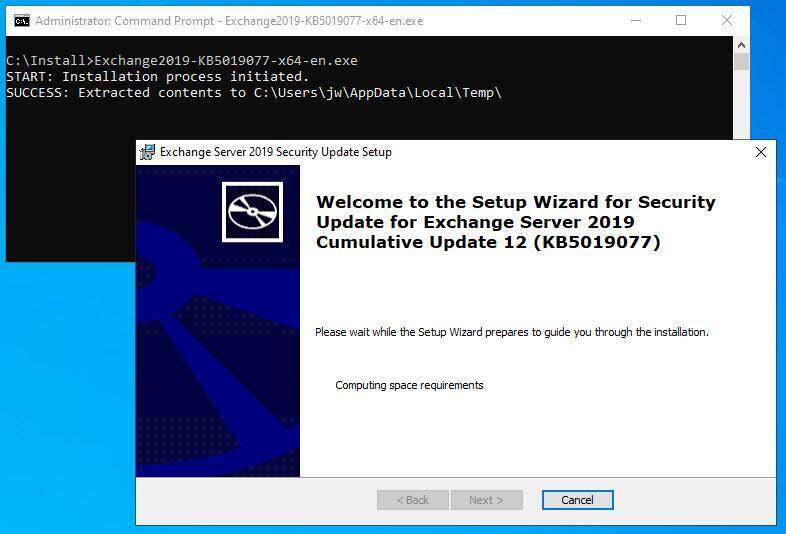Click the Exchange2019-KB5019077 command line text

tap(225, 61)
